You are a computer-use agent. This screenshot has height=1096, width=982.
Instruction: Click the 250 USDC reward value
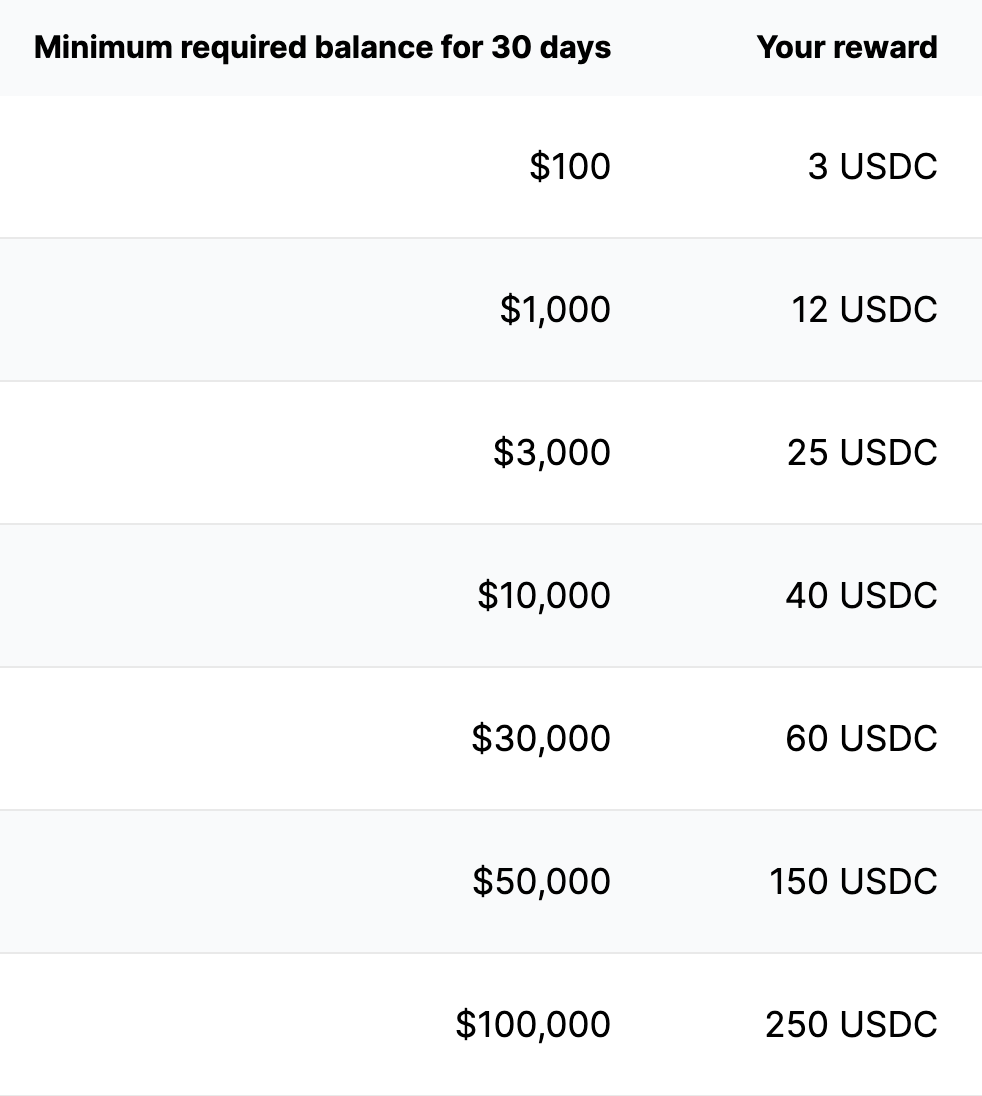[x=851, y=1024]
